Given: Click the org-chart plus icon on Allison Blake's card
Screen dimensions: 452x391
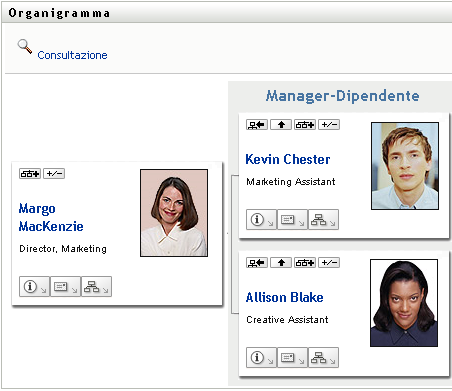Looking at the screenshot, I should [x=305, y=263].
